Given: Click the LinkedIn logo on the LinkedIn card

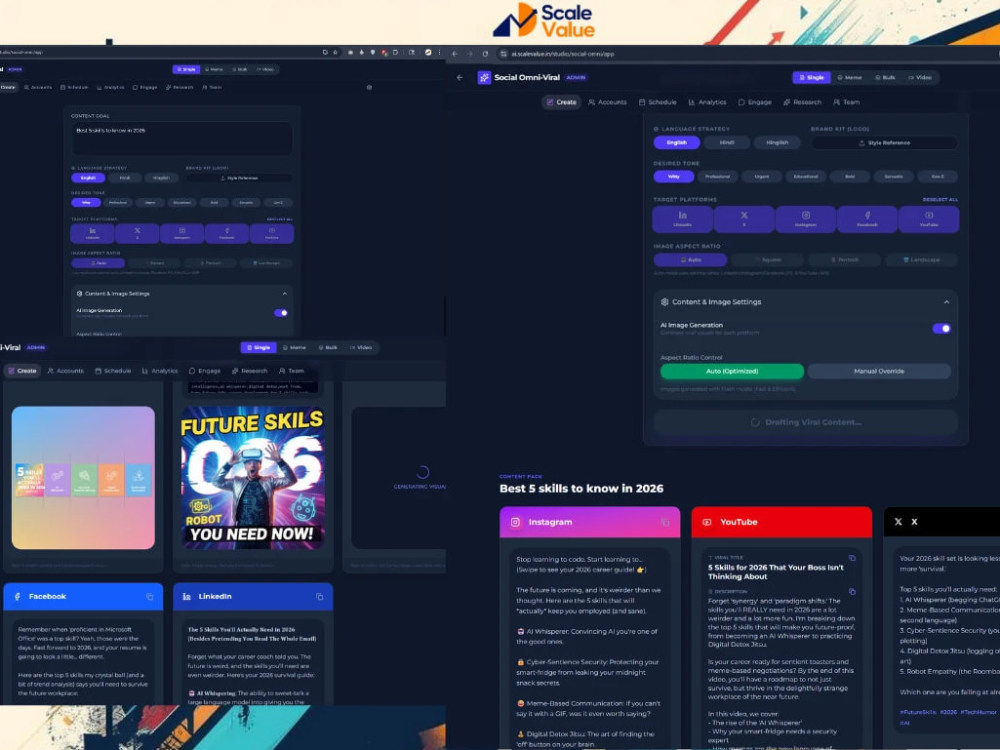Looking at the screenshot, I should (x=187, y=597).
